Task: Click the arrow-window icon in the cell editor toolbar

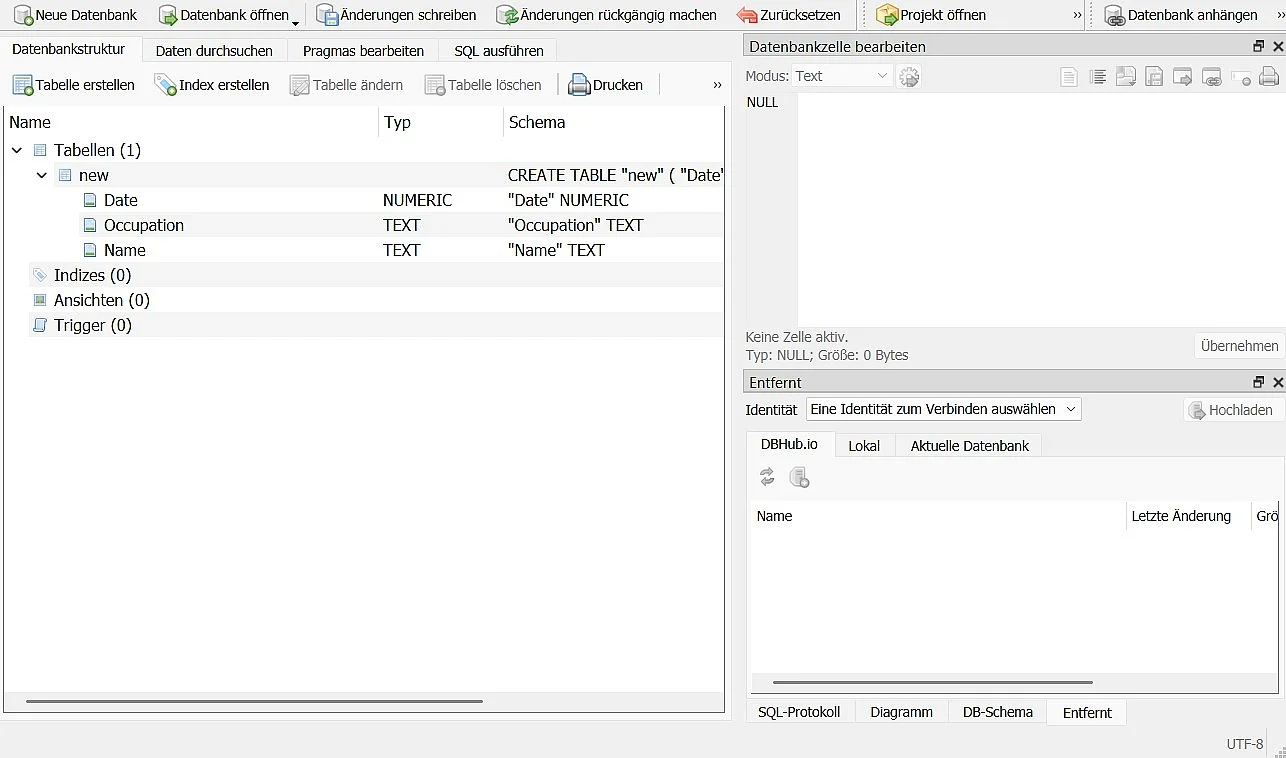Action: coord(1183,77)
